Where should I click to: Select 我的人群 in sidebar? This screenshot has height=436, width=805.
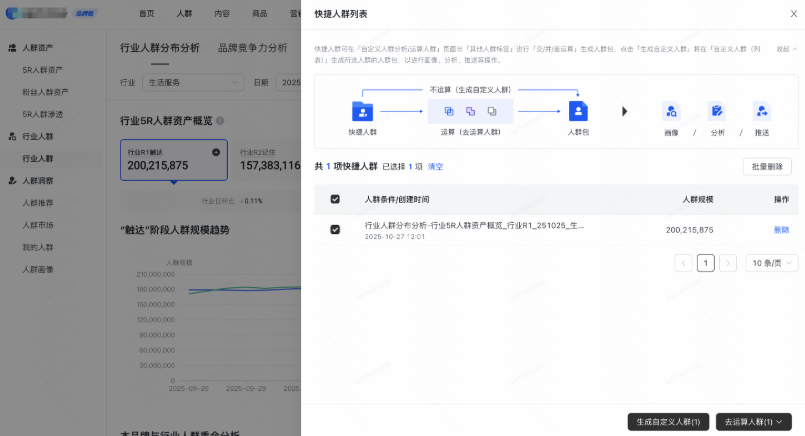pyautogui.click(x=38, y=247)
